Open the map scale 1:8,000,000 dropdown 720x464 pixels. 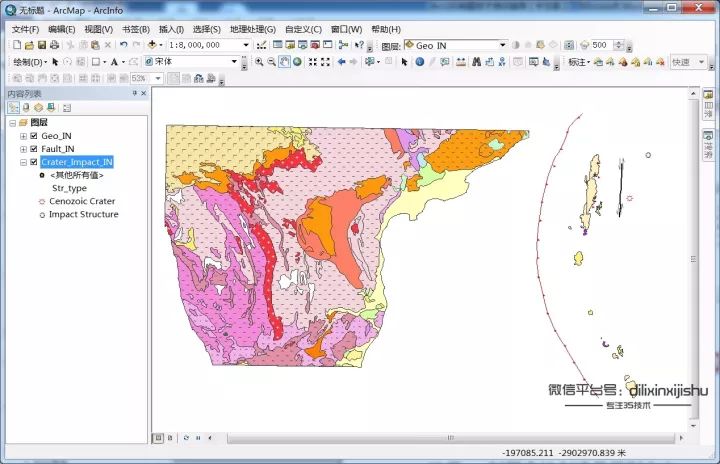[246, 45]
